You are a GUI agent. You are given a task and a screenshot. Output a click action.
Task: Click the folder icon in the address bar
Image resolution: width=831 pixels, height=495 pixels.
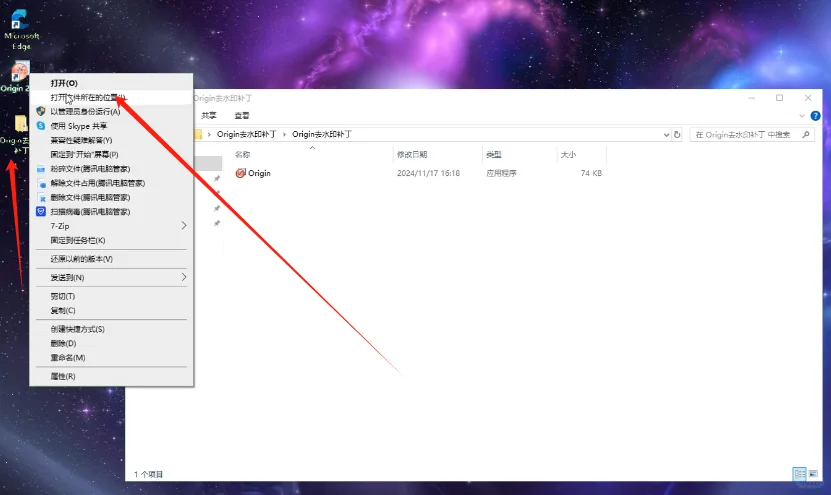pos(198,134)
